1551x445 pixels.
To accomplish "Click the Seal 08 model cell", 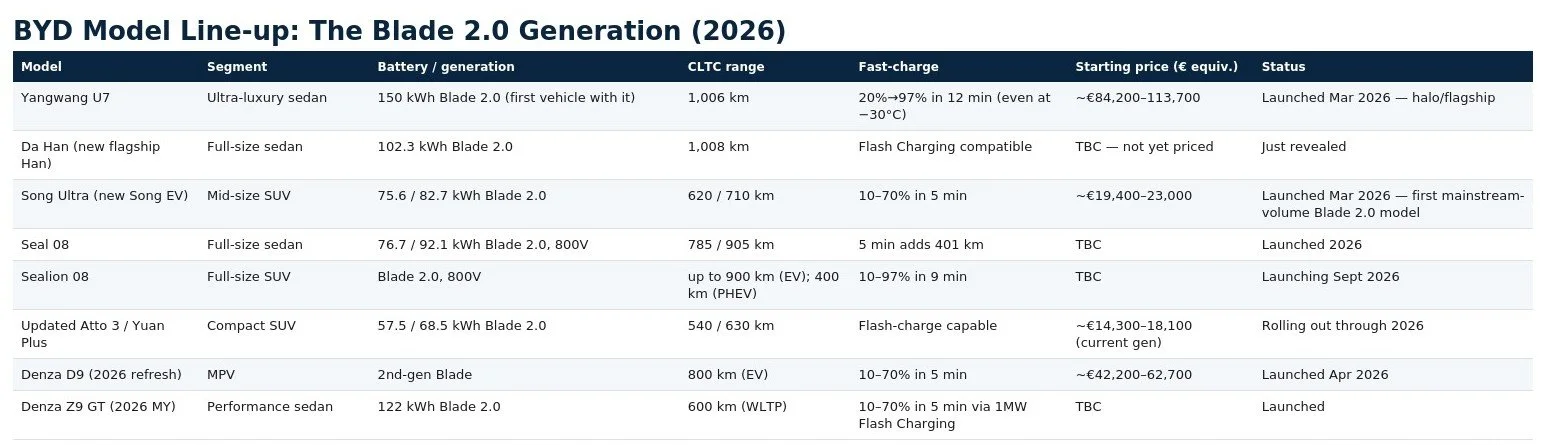I will point(45,245).
